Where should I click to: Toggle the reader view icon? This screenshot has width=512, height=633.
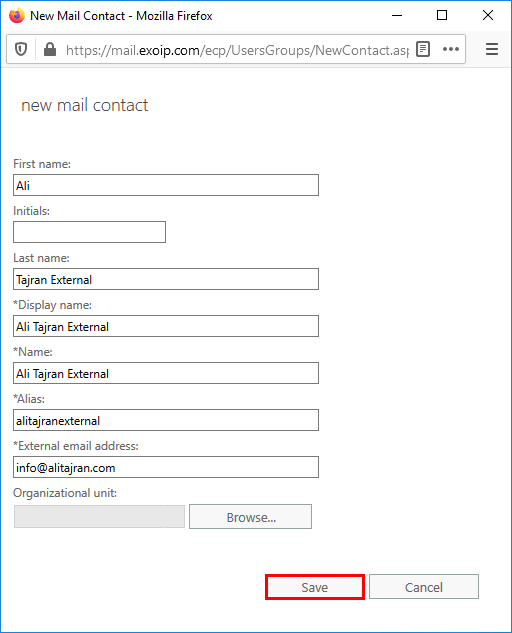click(x=423, y=49)
